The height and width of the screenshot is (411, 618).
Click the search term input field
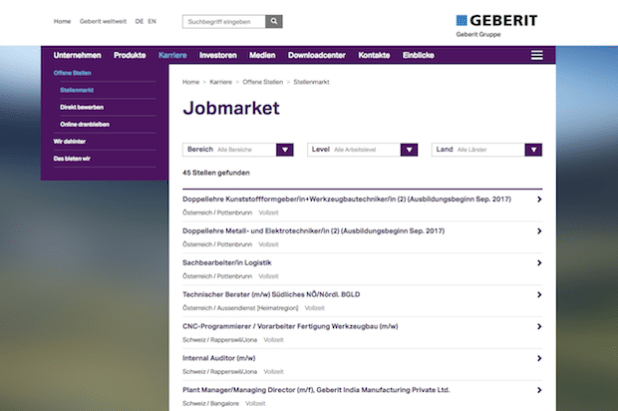[x=224, y=21]
